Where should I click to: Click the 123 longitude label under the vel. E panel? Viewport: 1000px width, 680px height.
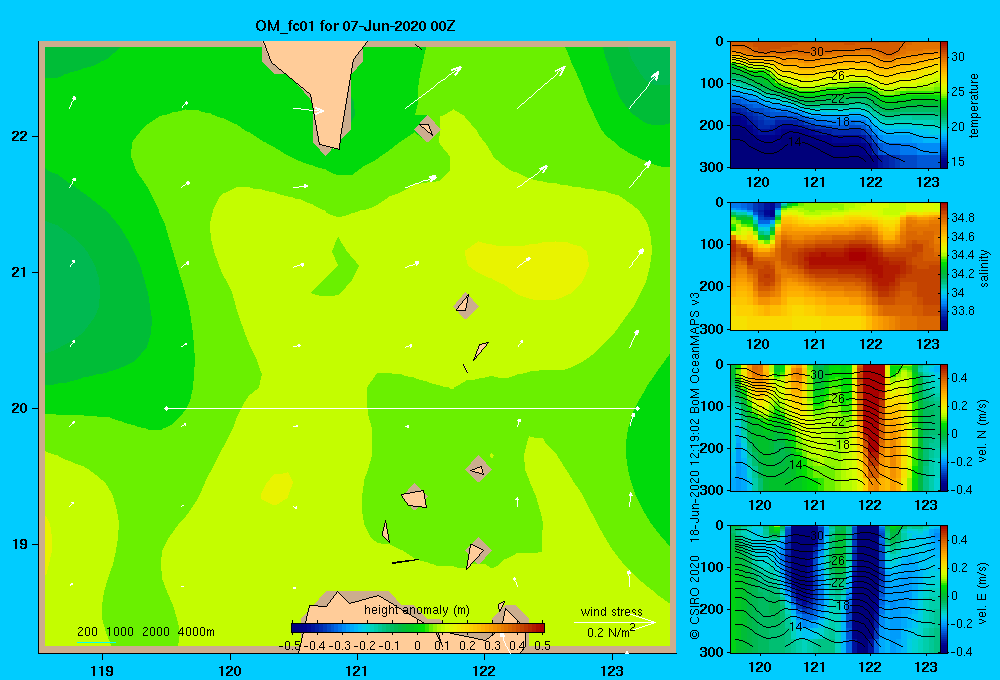pyautogui.click(x=926, y=667)
